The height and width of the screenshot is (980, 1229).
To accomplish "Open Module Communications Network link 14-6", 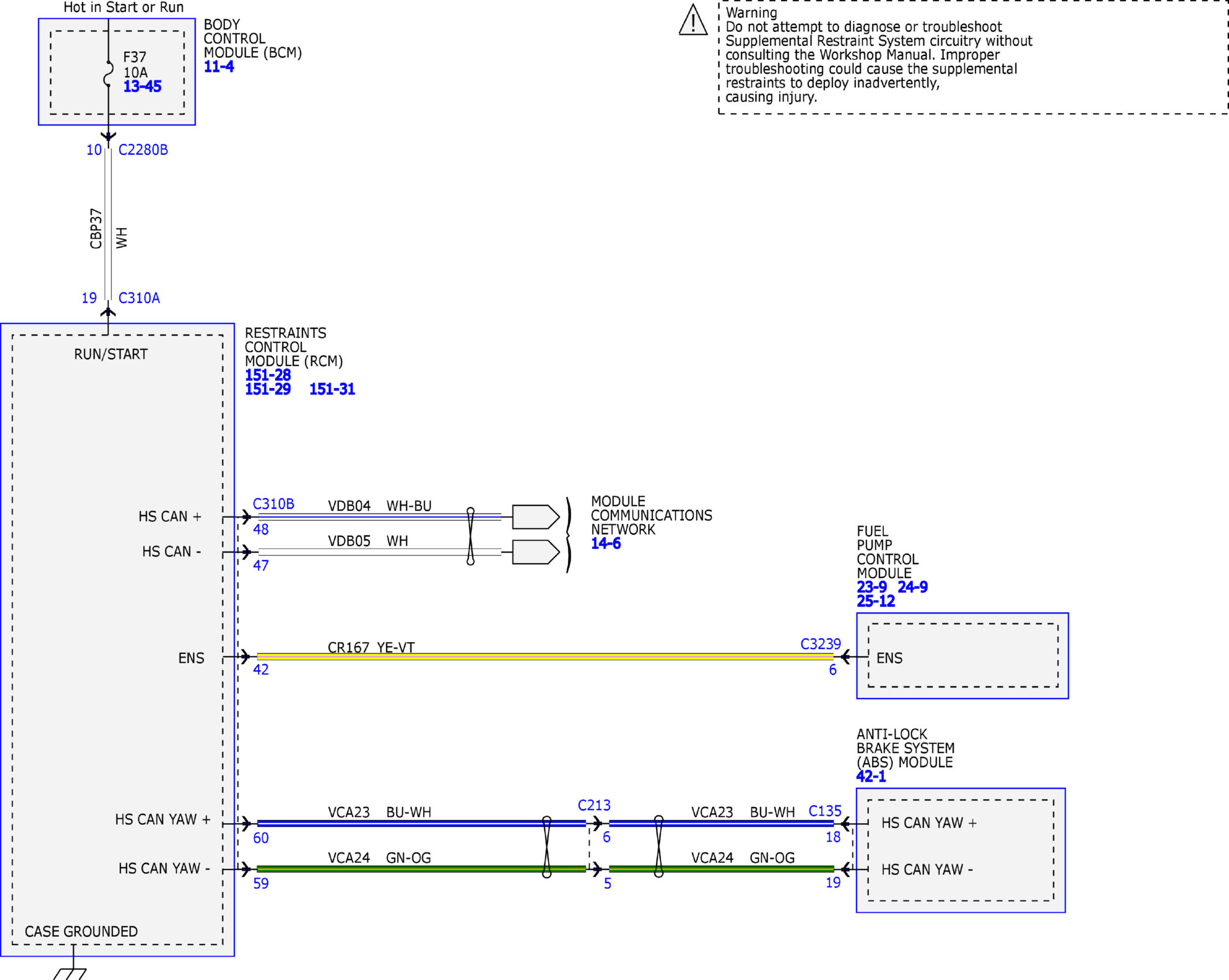I will [x=606, y=543].
